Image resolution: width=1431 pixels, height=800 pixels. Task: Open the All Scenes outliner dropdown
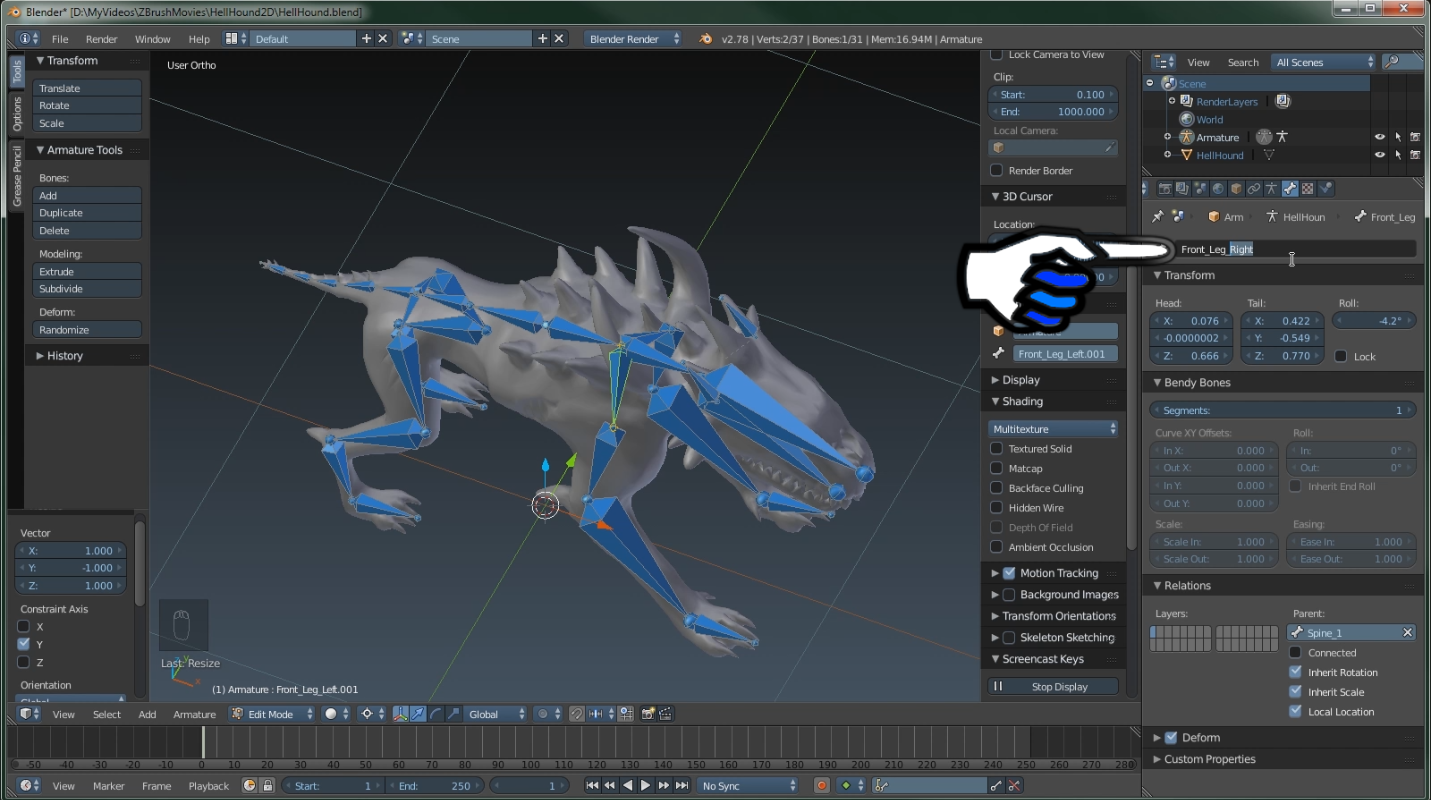point(1323,62)
